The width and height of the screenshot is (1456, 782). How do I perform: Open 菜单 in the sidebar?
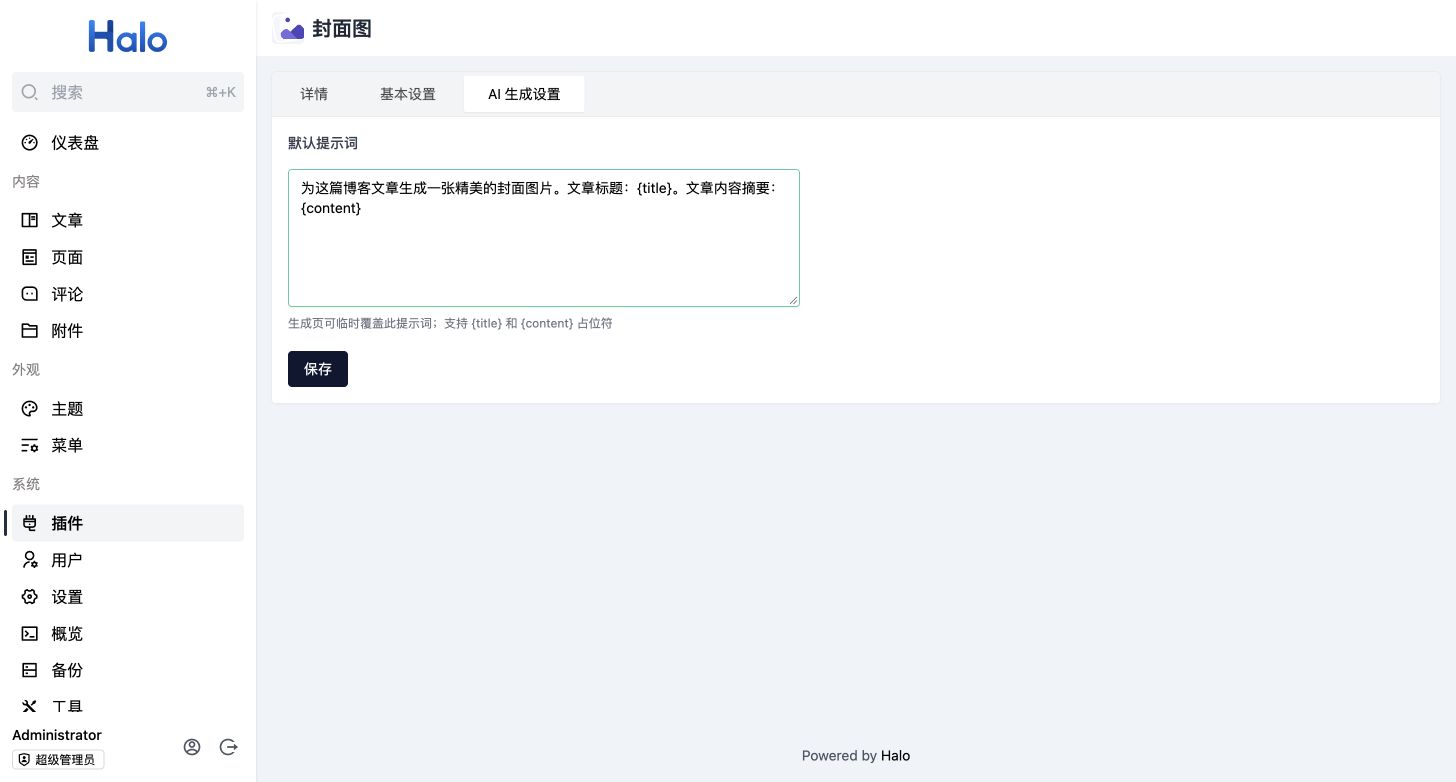click(128, 446)
